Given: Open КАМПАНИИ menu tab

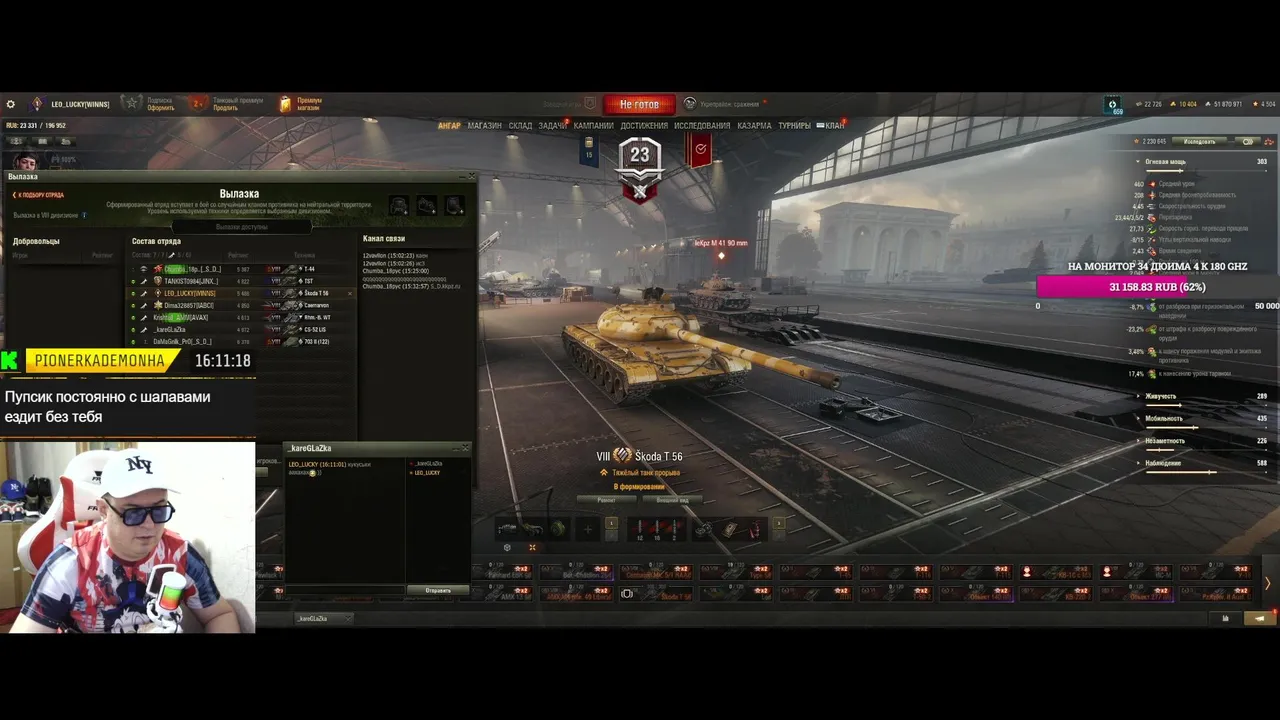Looking at the screenshot, I should (593, 126).
